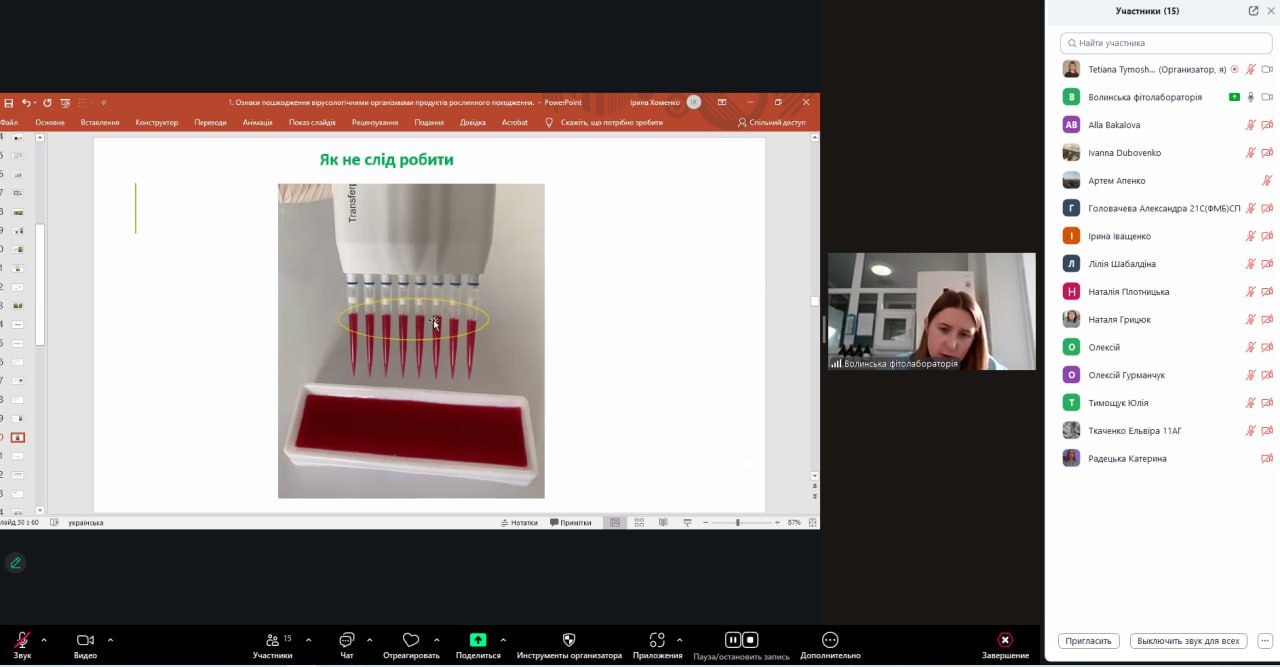Toggle Alla Bakalova's muted microphone icon
This screenshot has height=667, width=1280.
point(1250,125)
